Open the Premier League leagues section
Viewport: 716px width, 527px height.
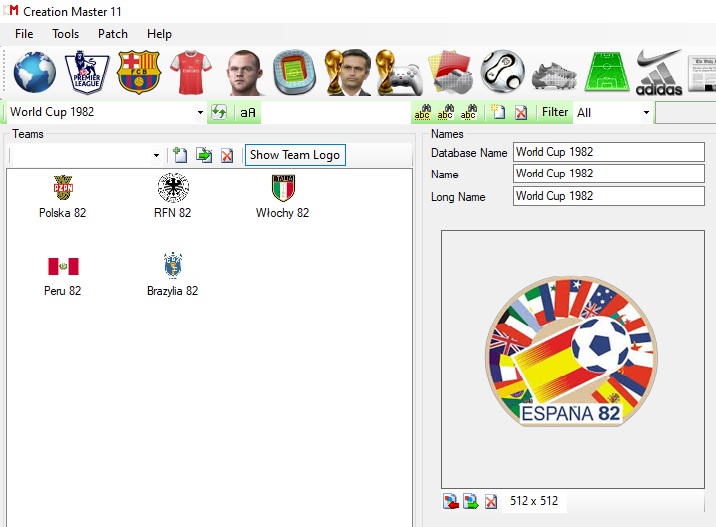[87, 72]
